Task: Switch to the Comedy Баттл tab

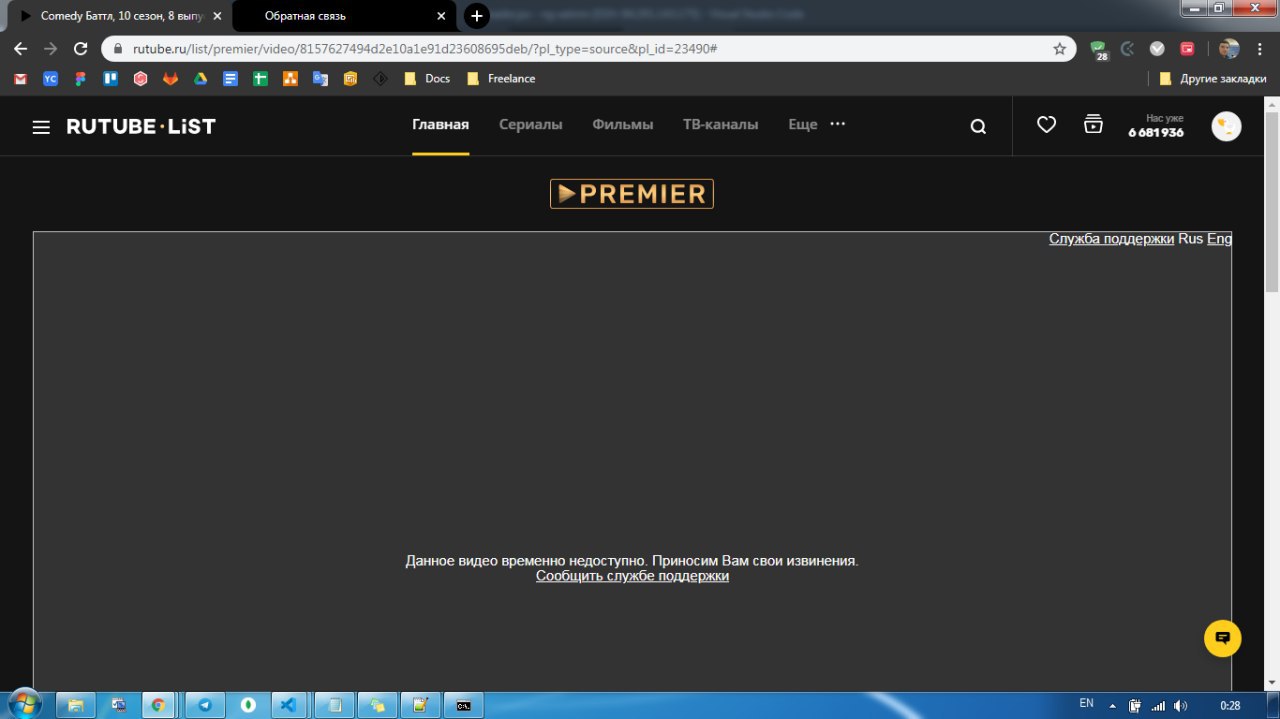Action: coord(118,16)
